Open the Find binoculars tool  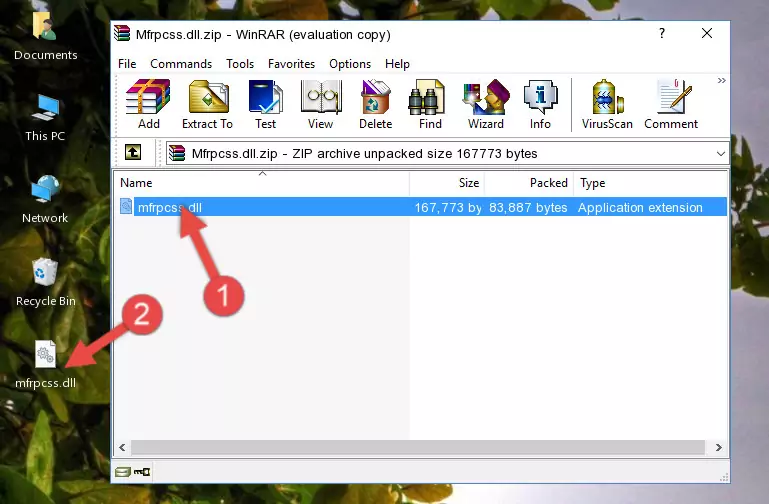430,104
